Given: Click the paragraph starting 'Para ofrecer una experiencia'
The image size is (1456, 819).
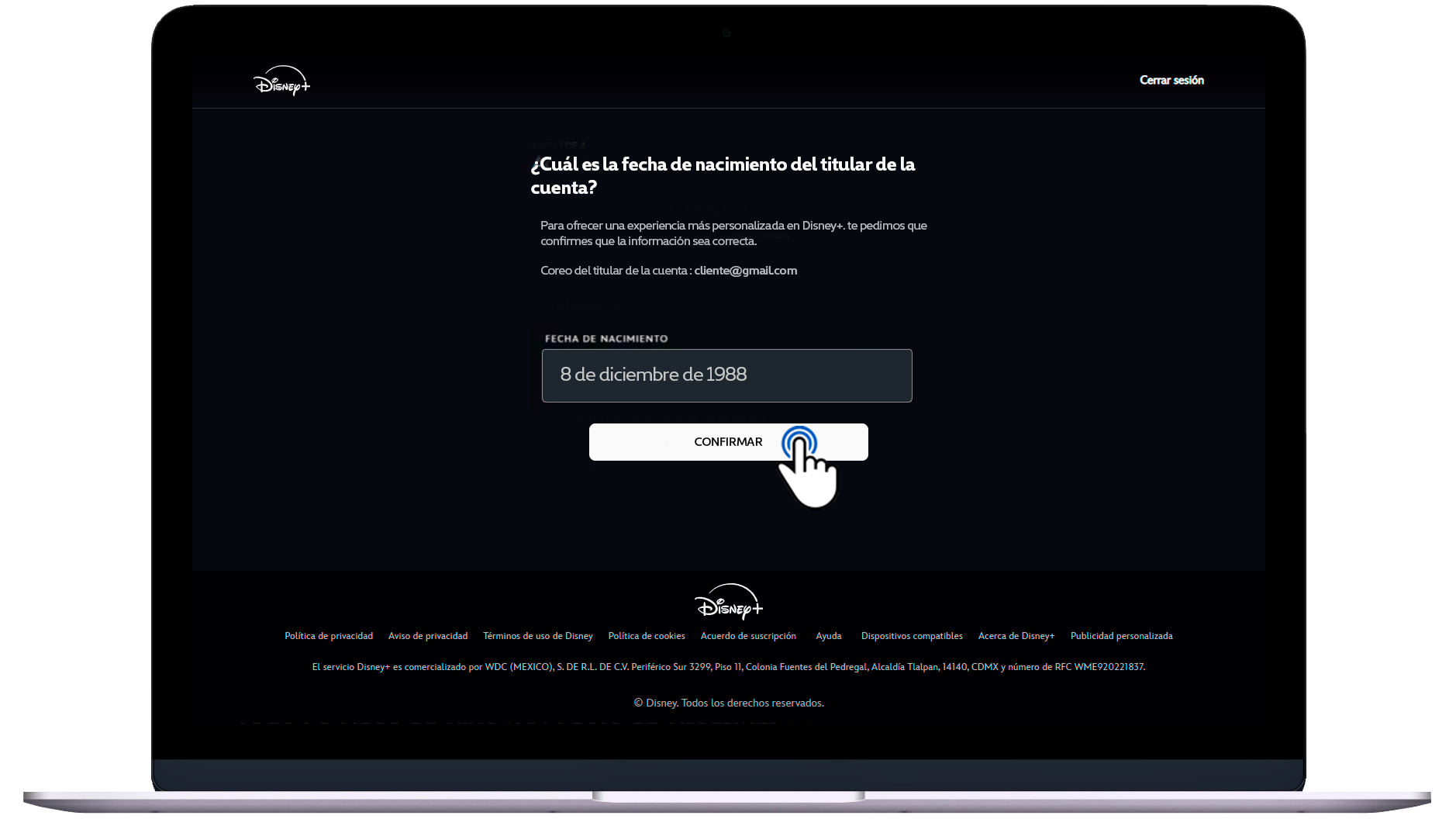Looking at the screenshot, I should (733, 233).
